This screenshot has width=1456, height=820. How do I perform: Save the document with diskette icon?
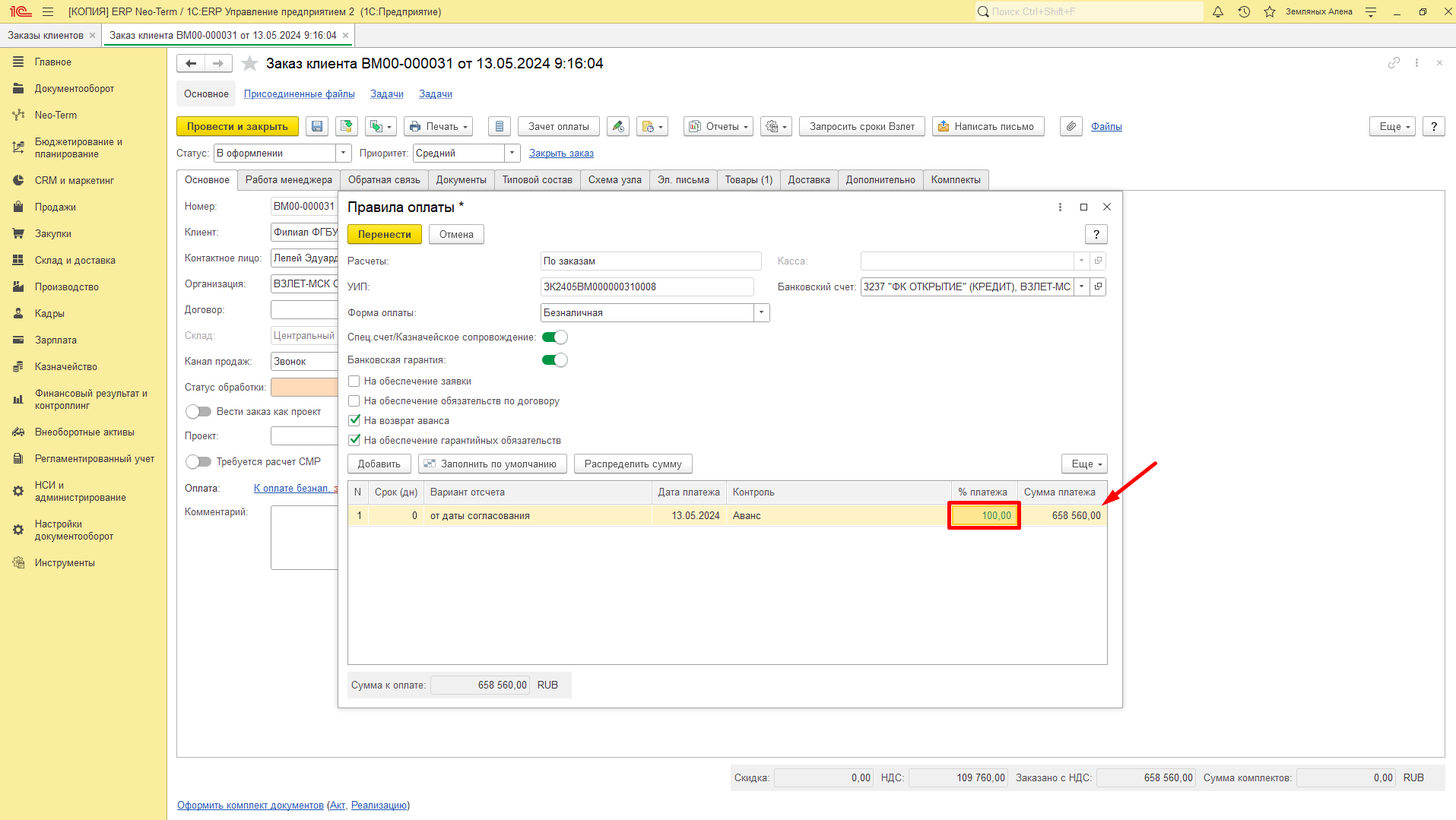pos(317,127)
